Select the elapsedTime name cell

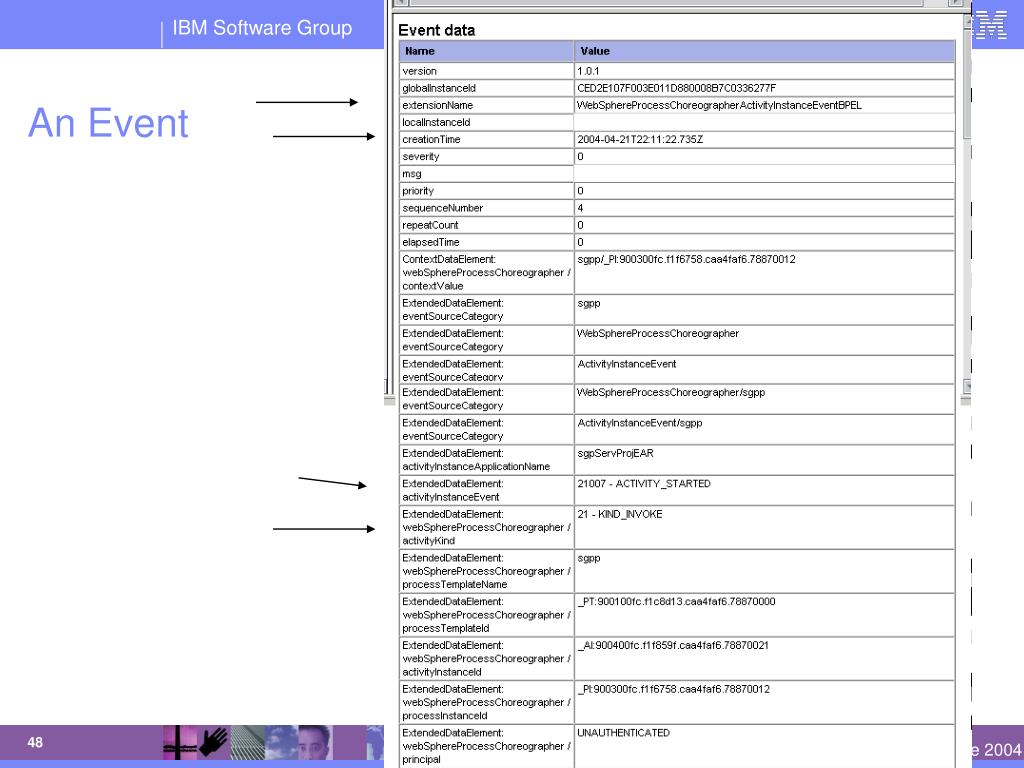pyautogui.click(x=487, y=242)
